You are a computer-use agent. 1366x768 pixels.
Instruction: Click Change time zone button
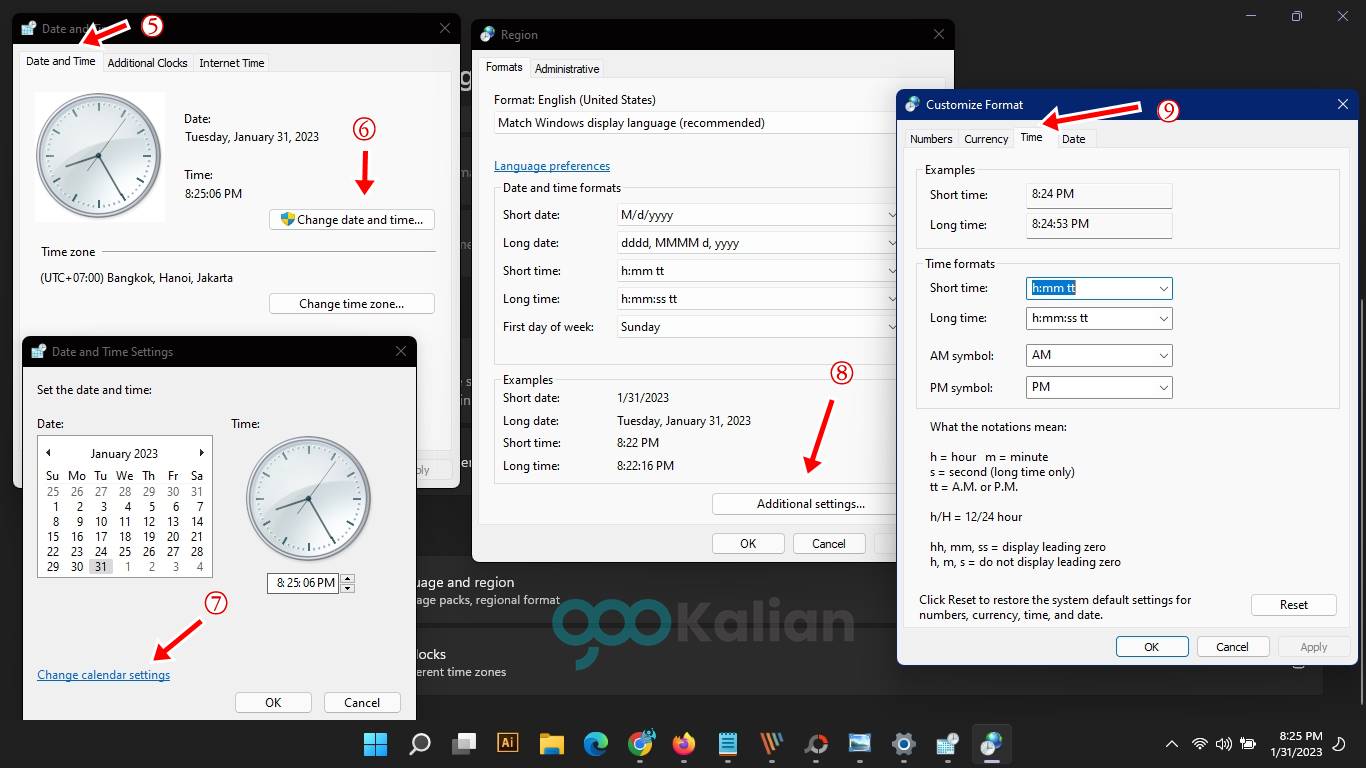click(x=352, y=303)
